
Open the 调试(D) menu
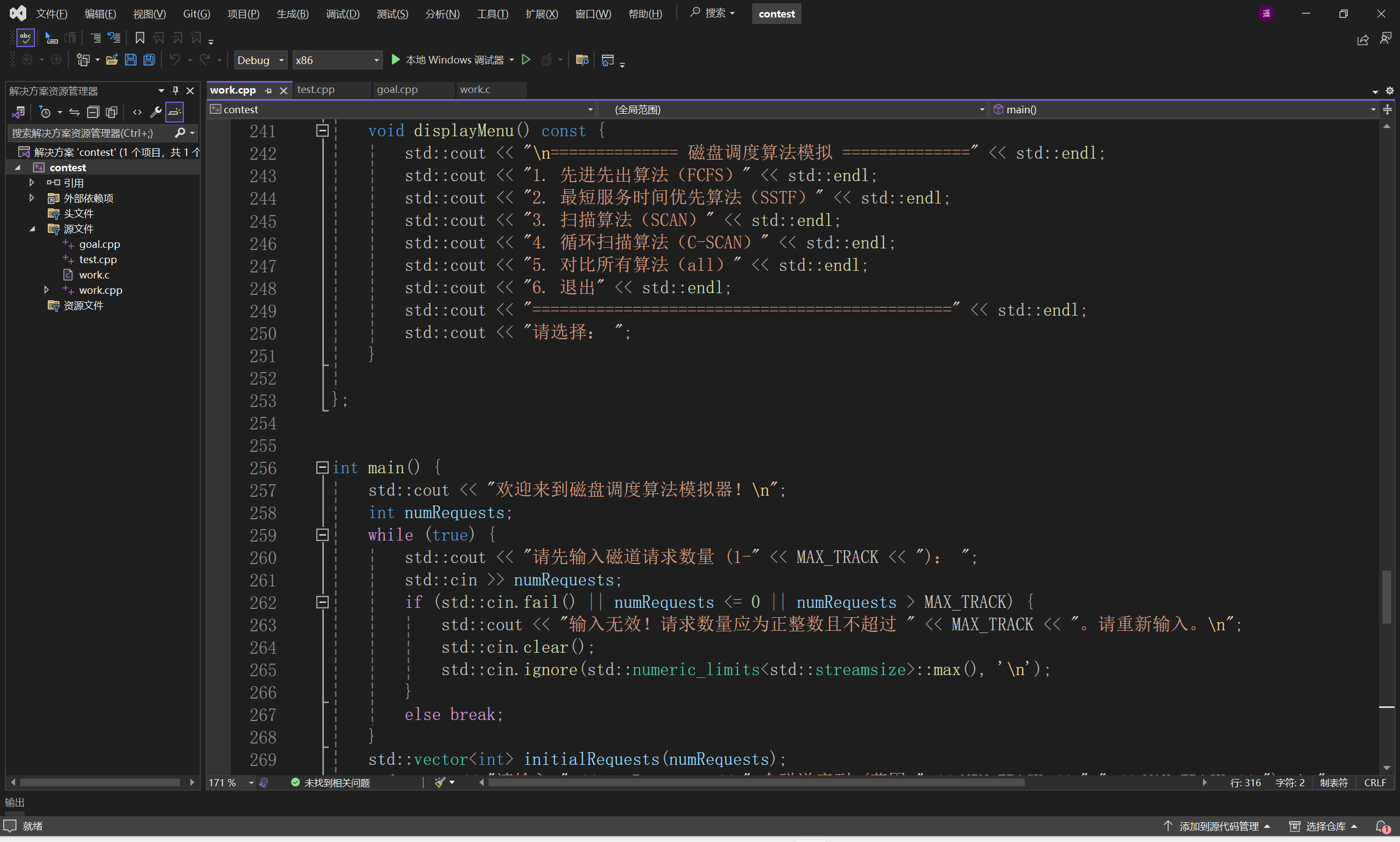(x=342, y=14)
